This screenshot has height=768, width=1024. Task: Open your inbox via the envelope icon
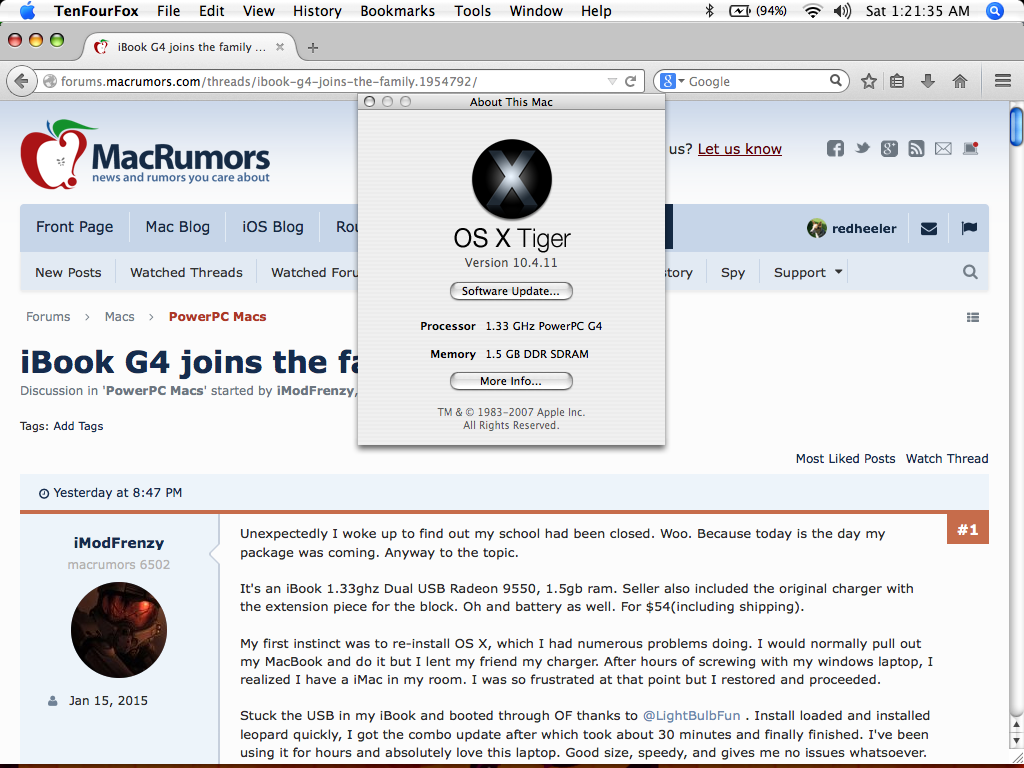[928, 228]
